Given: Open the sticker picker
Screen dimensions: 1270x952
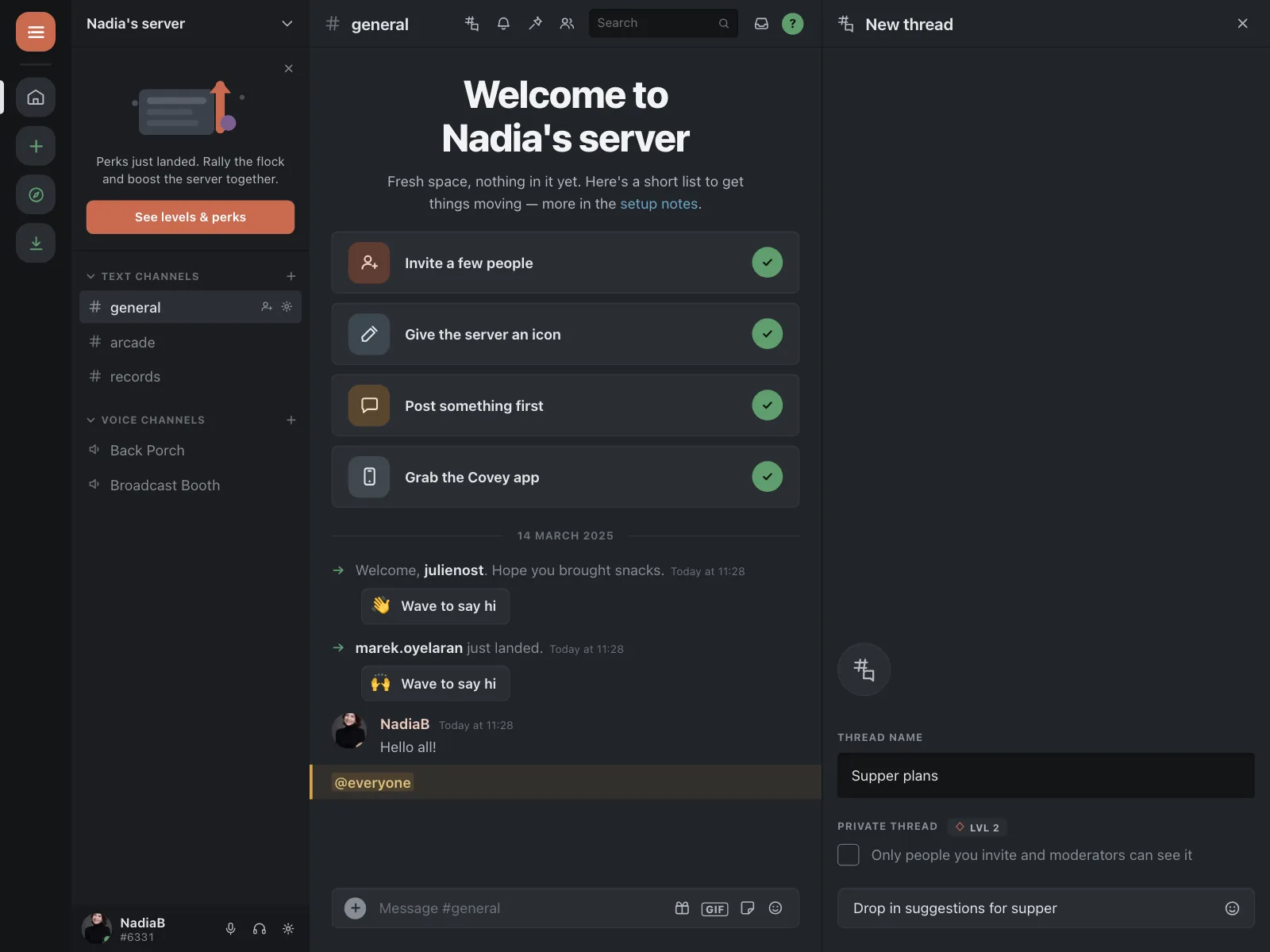Looking at the screenshot, I should (x=747, y=908).
